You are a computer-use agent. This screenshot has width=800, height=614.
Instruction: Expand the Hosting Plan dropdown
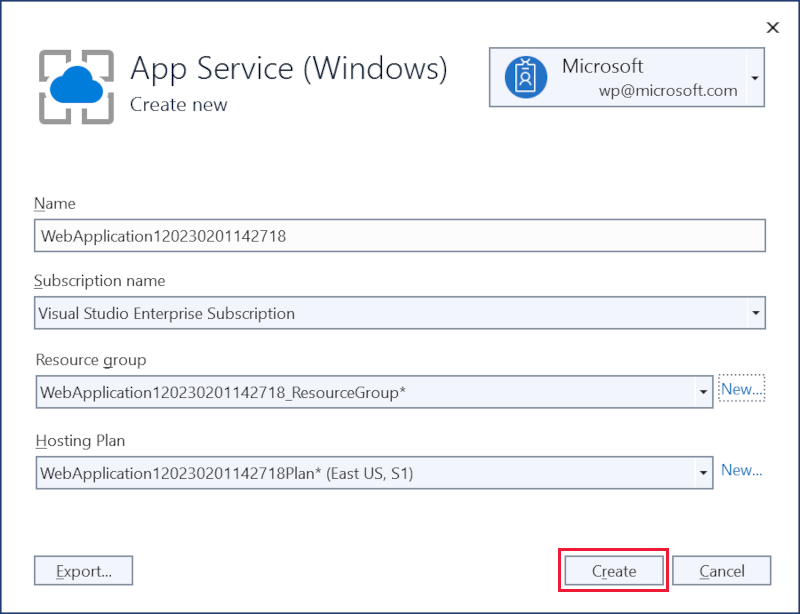point(702,472)
